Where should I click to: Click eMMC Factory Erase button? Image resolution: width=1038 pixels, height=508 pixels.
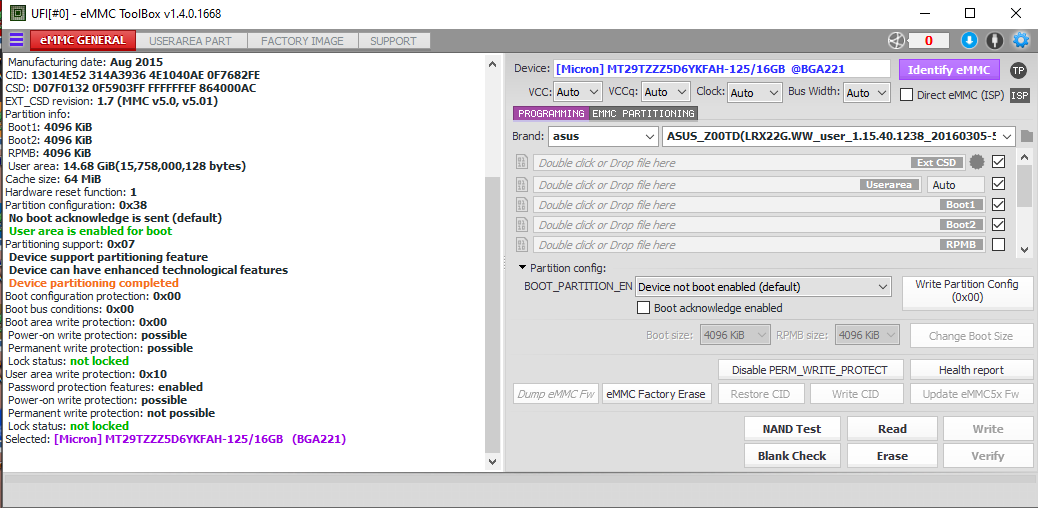(657, 393)
